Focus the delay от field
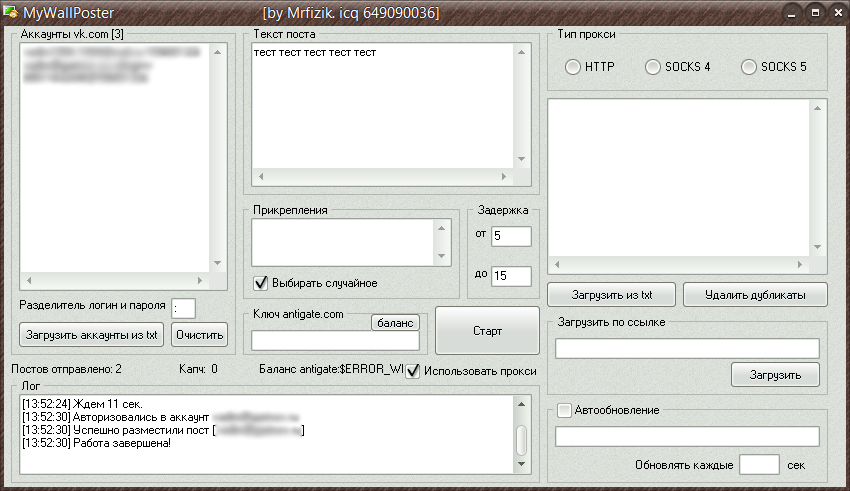Screen dimensions: 850x491 (511, 236)
